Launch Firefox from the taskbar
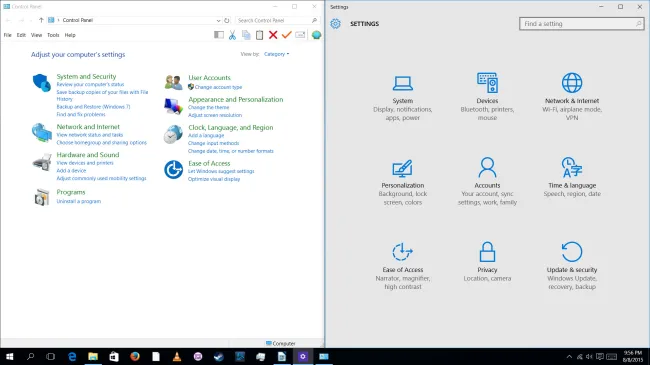This screenshot has height=365, width=650. click(x=135, y=357)
